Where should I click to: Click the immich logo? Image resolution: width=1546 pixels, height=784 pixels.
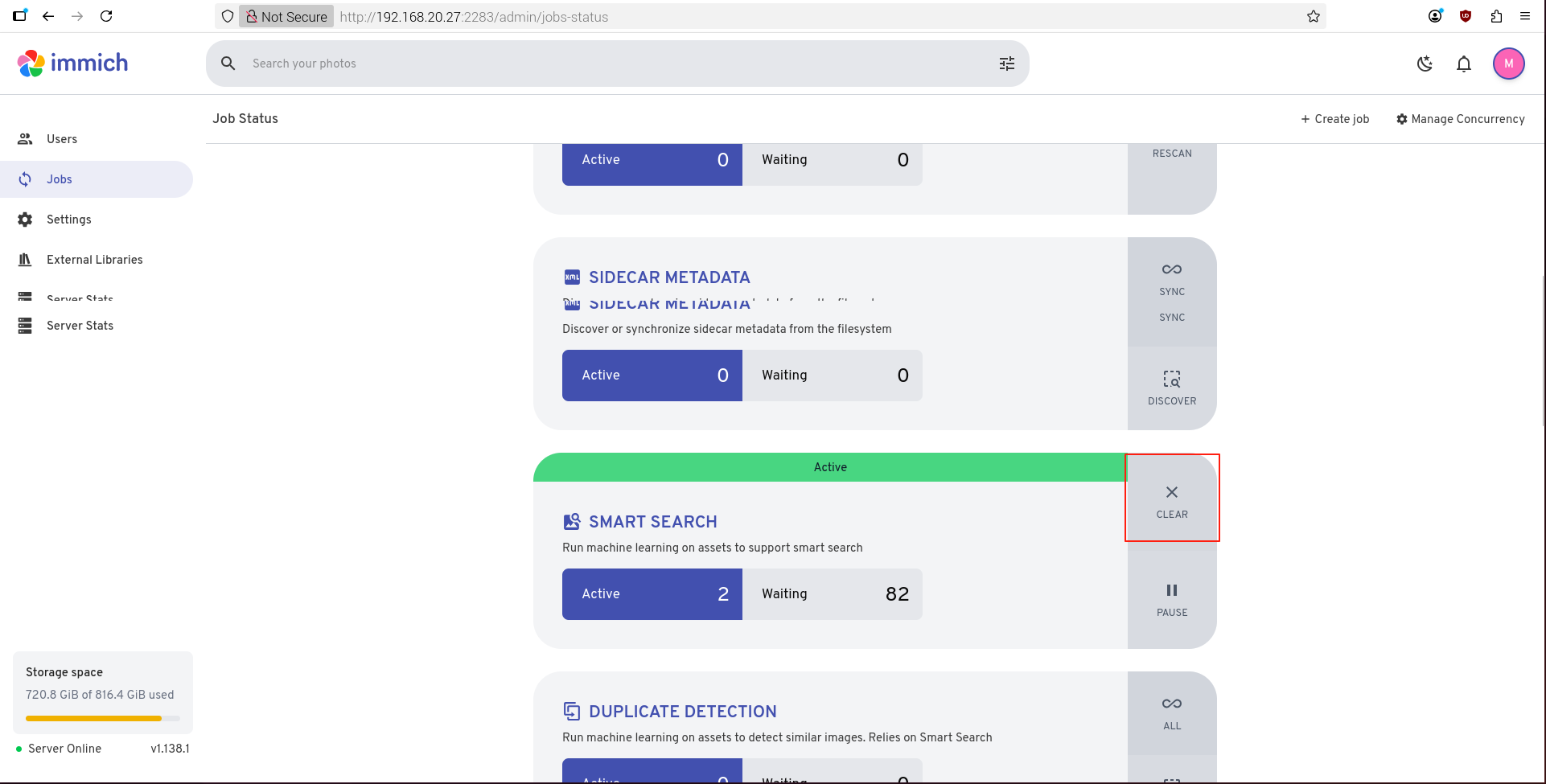coord(73,63)
